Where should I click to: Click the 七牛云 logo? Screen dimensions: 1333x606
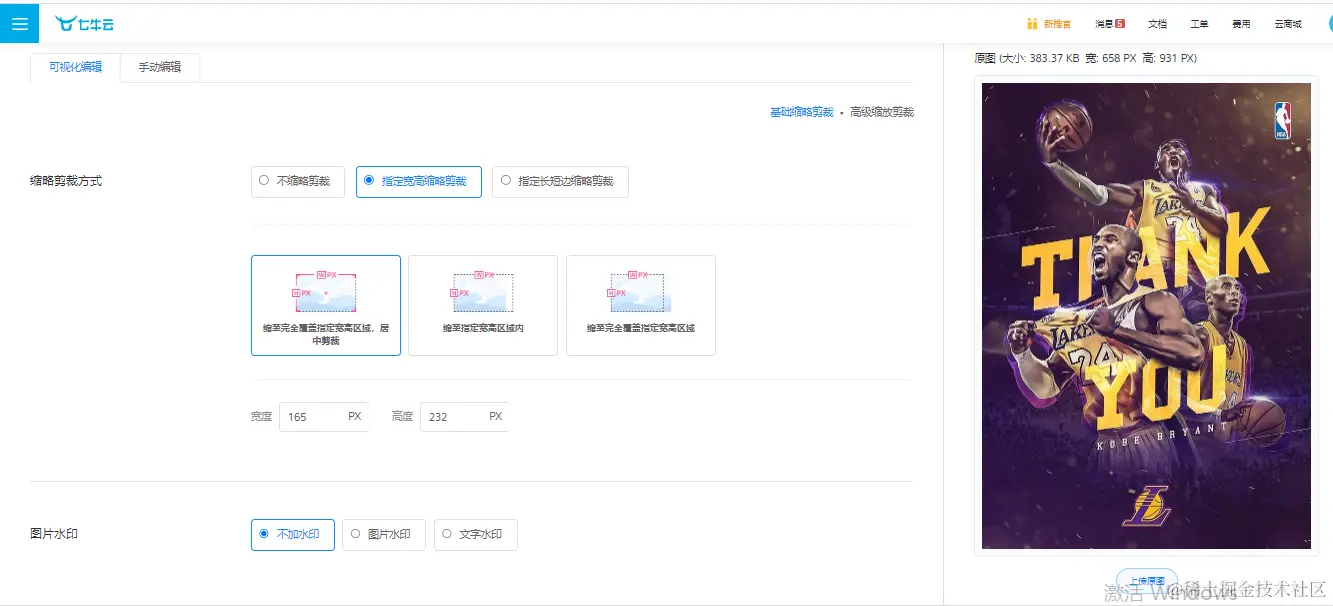[x=83, y=23]
